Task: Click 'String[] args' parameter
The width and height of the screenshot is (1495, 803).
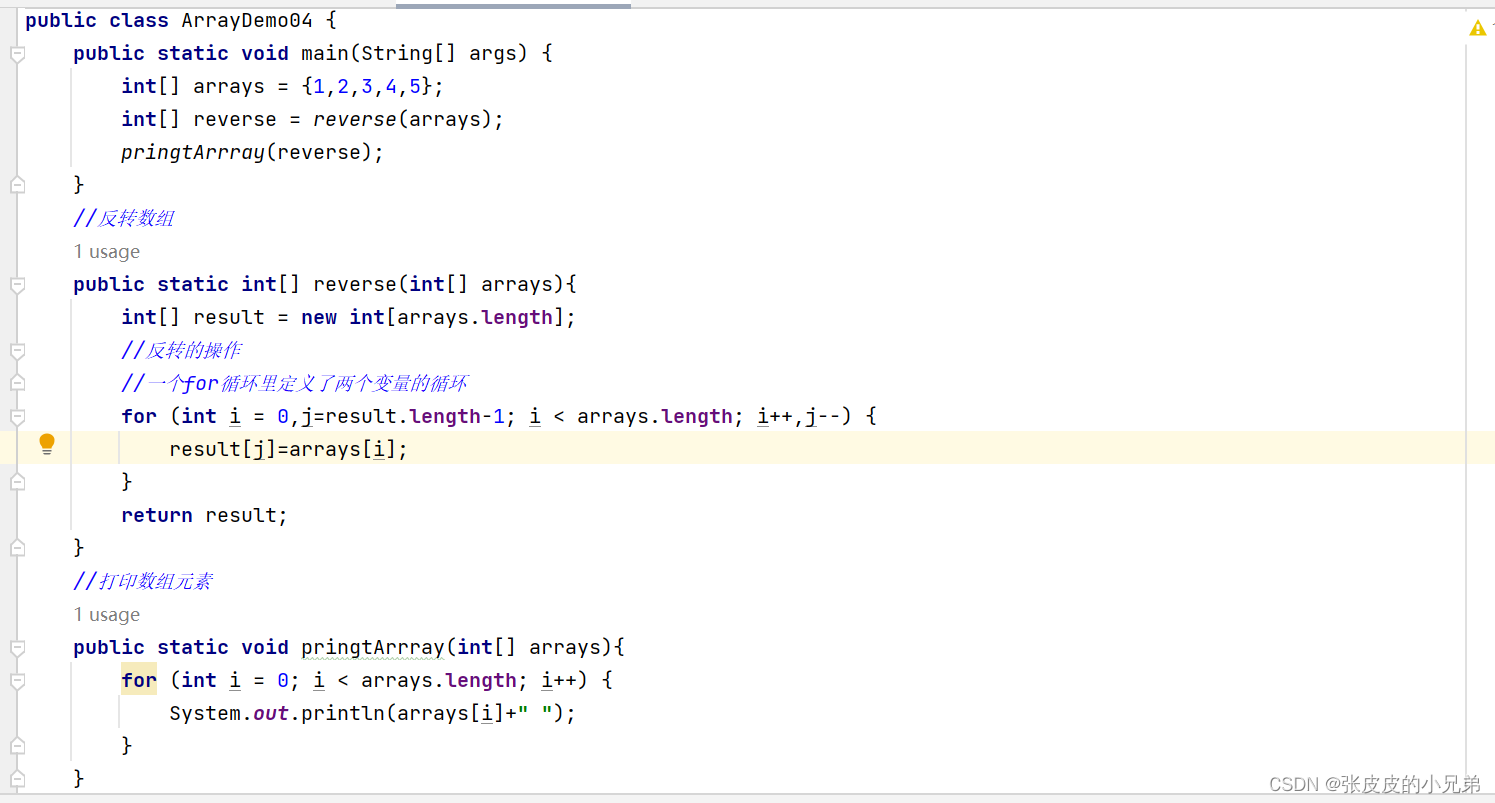Action: tap(439, 54)
